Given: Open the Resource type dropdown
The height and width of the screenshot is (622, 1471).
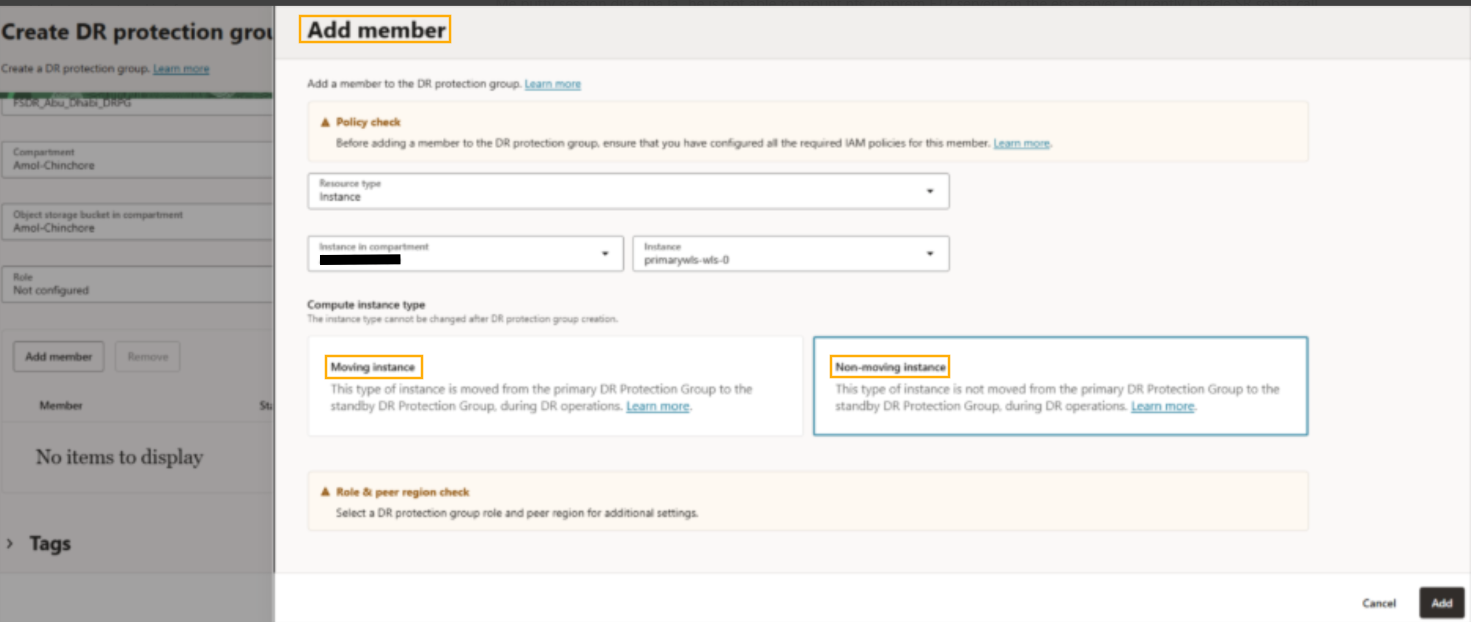Looking at the screenshot, I should (628, 191).
